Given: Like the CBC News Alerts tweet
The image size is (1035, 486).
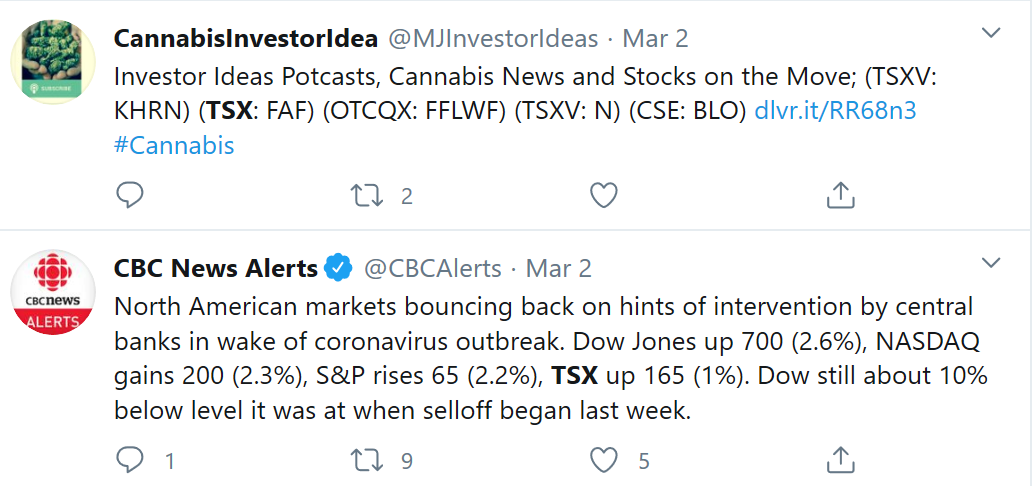Looking at the screenshot, I should click(x=603, y=460).
